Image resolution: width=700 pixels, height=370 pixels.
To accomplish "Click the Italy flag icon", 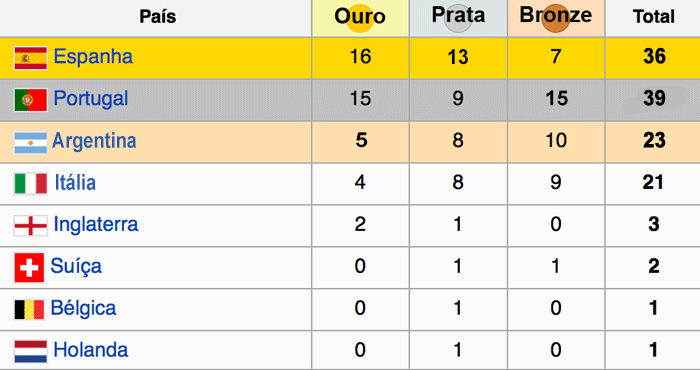I will click(30, 184).
